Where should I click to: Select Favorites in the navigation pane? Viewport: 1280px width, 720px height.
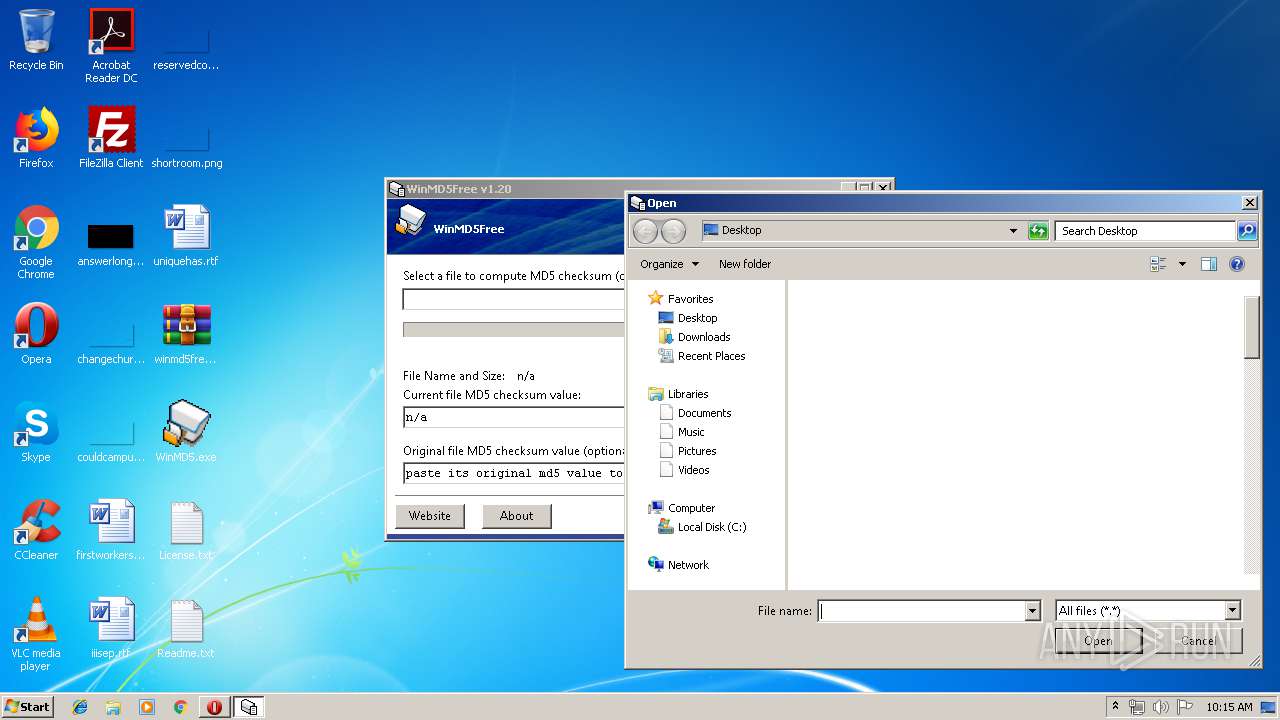(x=690, y=299)
